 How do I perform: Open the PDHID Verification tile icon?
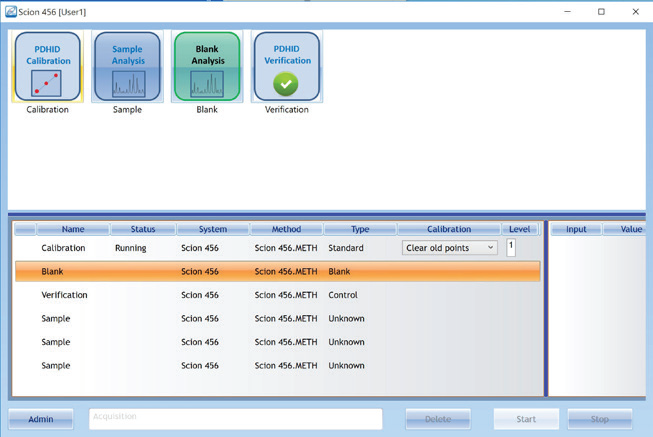(x=287, y=66)
